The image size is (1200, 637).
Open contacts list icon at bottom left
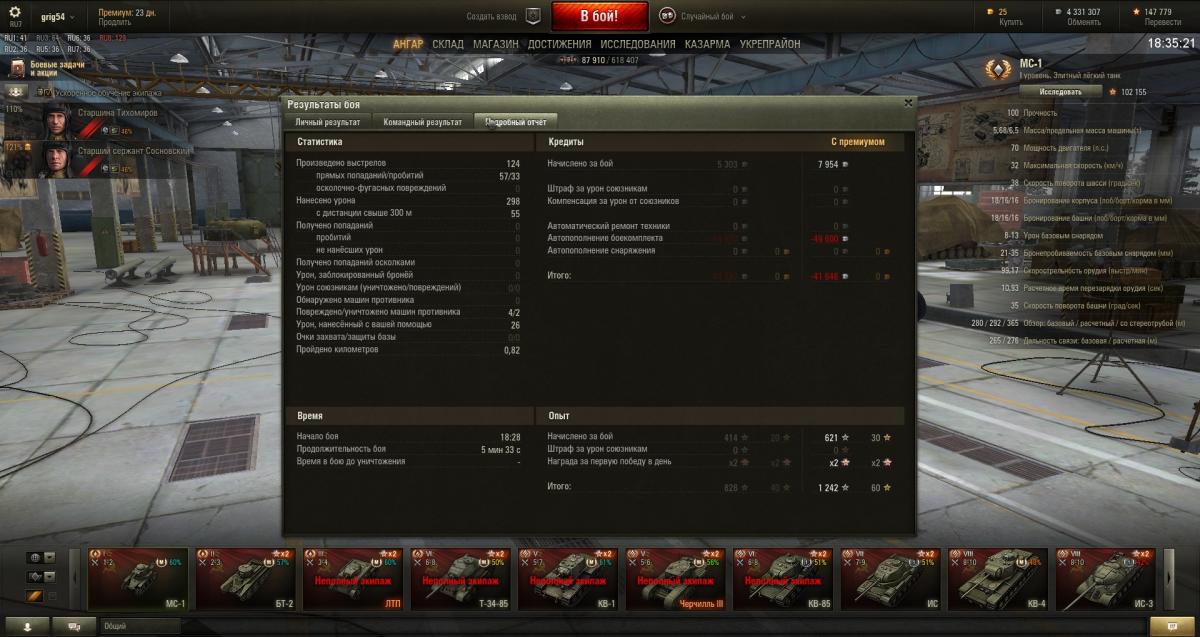pyautogui.click(x=27, y=626)
